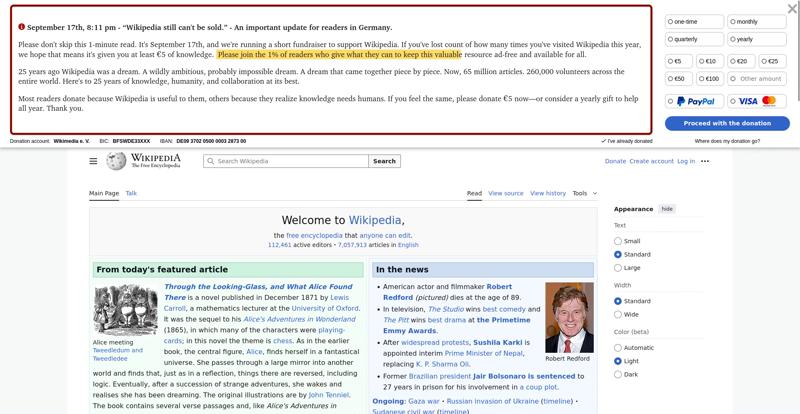Select the Read tab
Screen dimensions: 800x414
(x=474, y=193)
